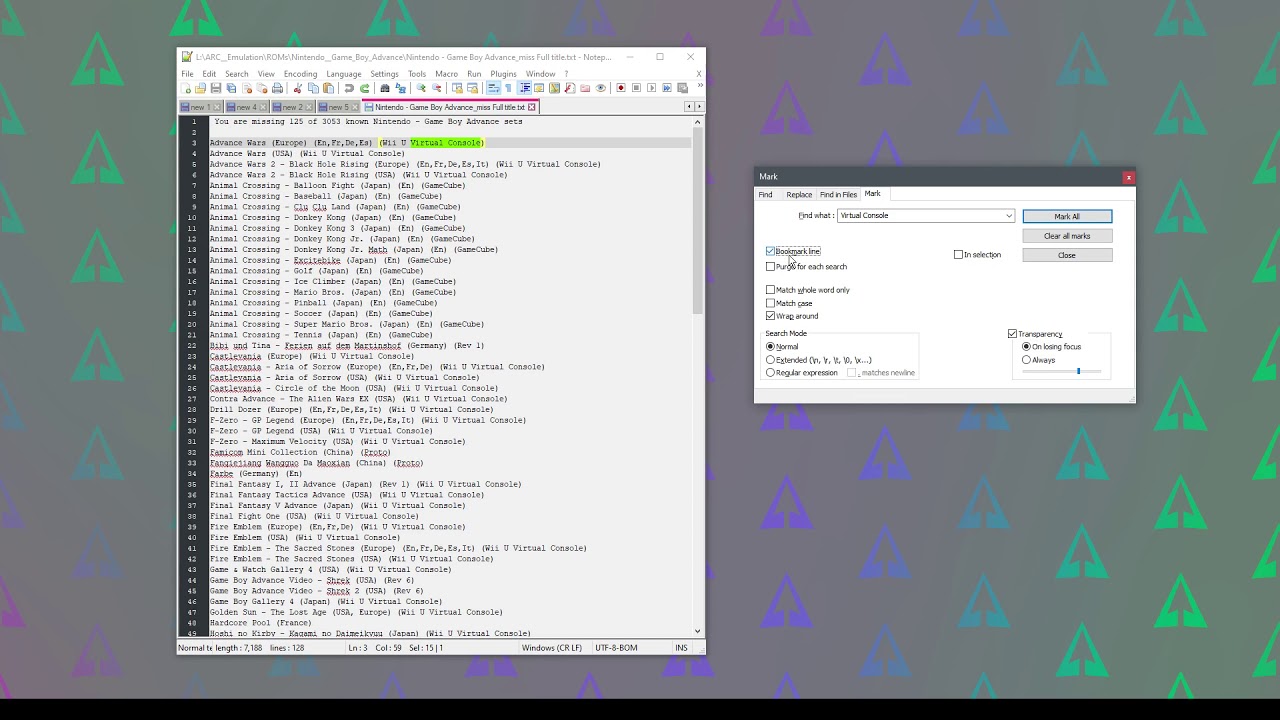Enable Match whole word only checkbox

[770, 290]
